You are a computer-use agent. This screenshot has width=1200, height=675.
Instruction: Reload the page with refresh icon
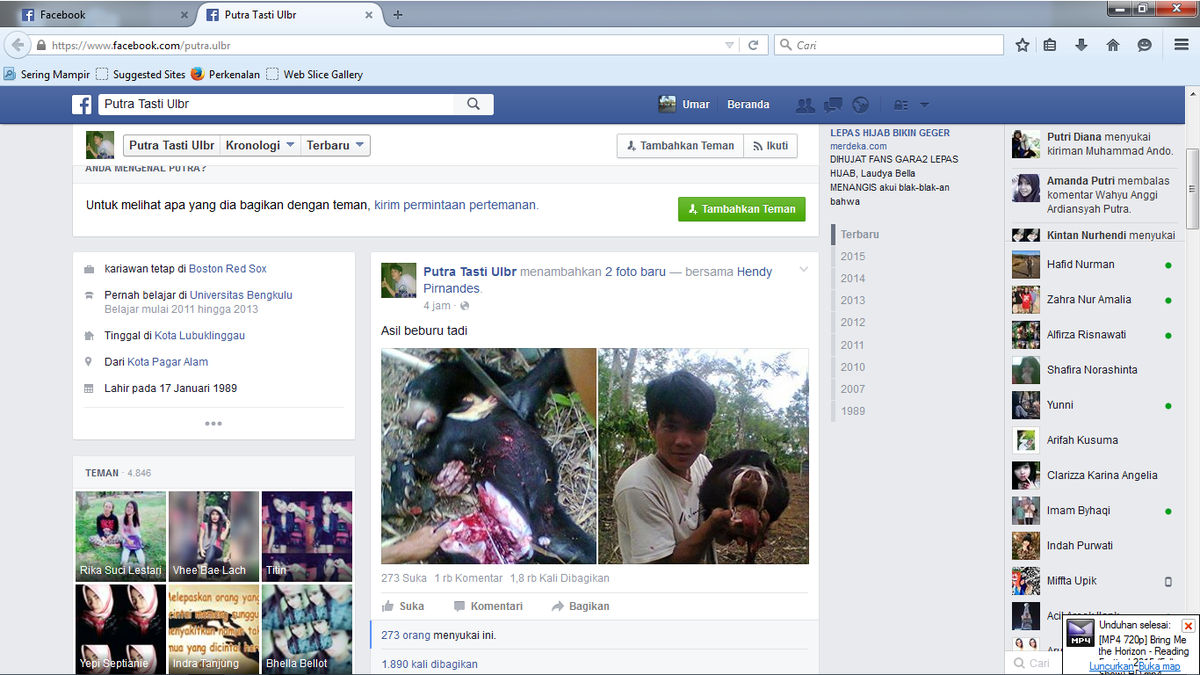click(x=754, y=45)
